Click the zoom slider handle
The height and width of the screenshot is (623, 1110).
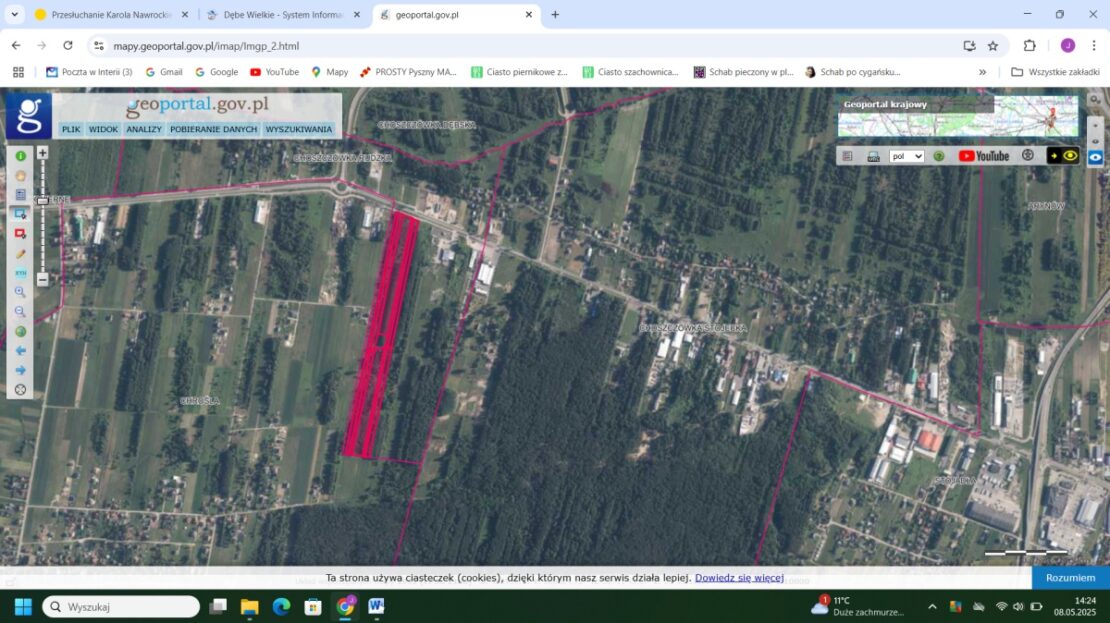point(42,201)
